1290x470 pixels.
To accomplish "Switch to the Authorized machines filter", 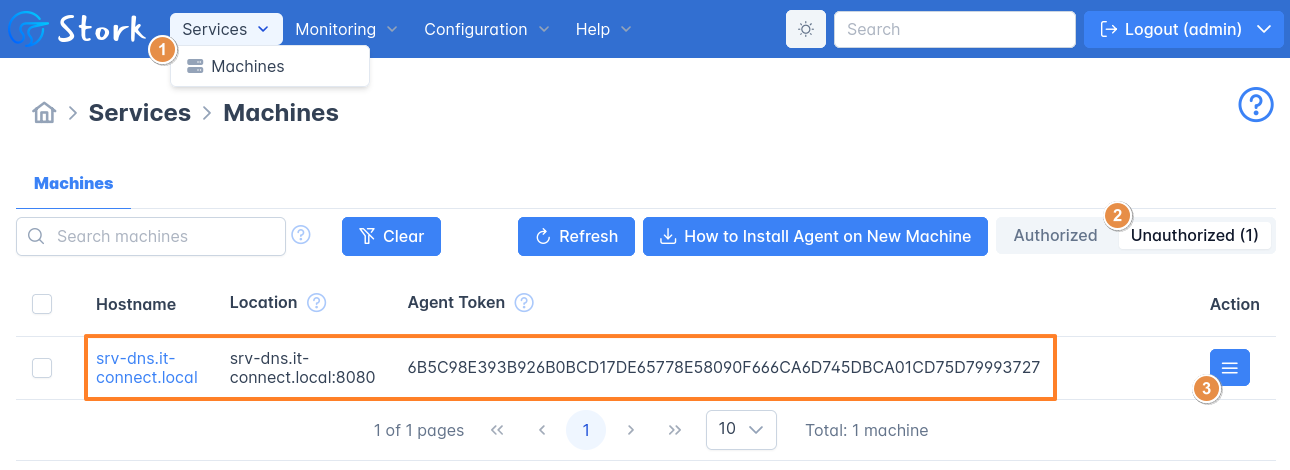I will (1055, 236).
